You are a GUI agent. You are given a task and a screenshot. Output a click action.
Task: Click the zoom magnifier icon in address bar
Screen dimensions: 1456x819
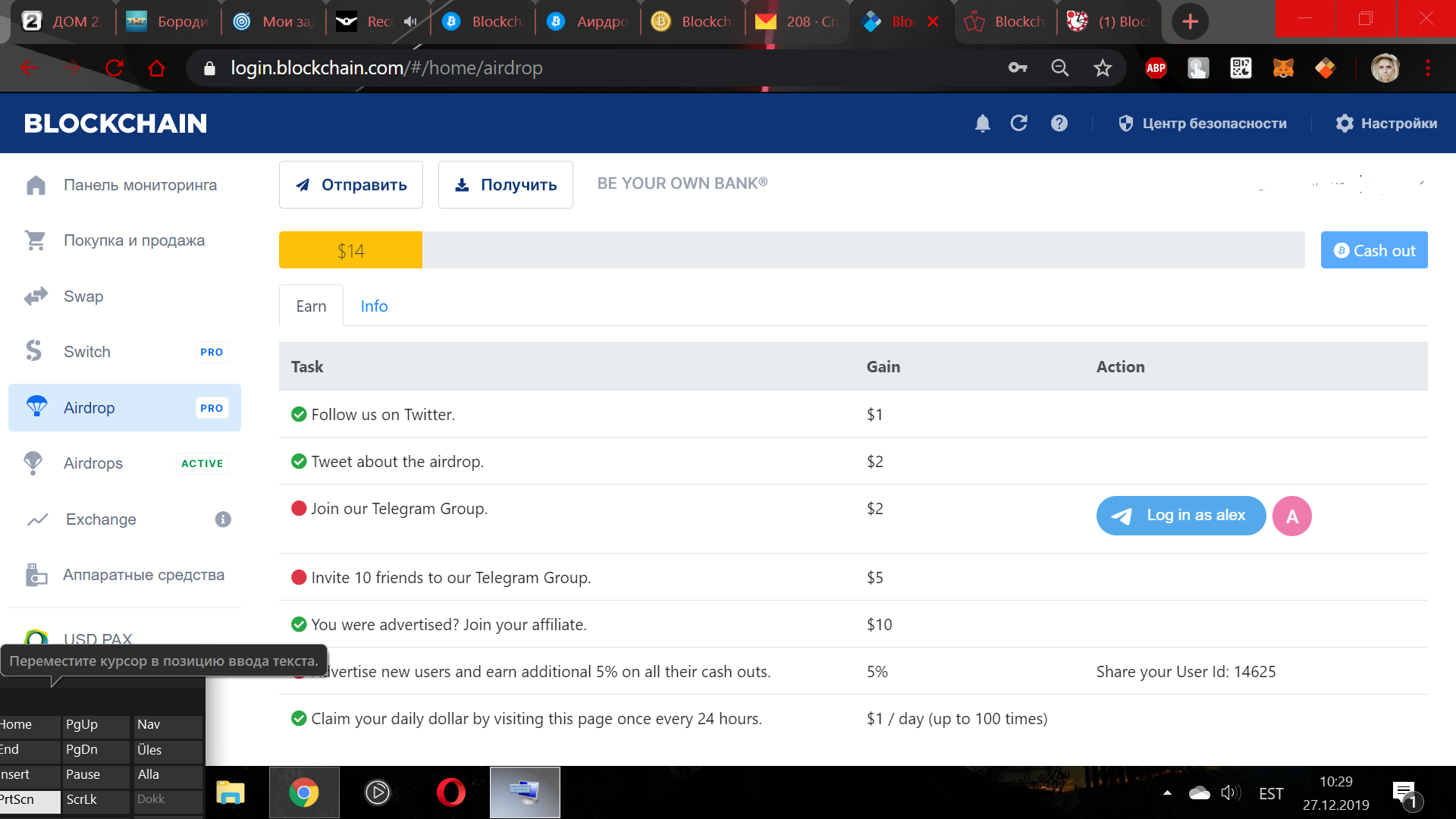click(x=1060, y=68)
